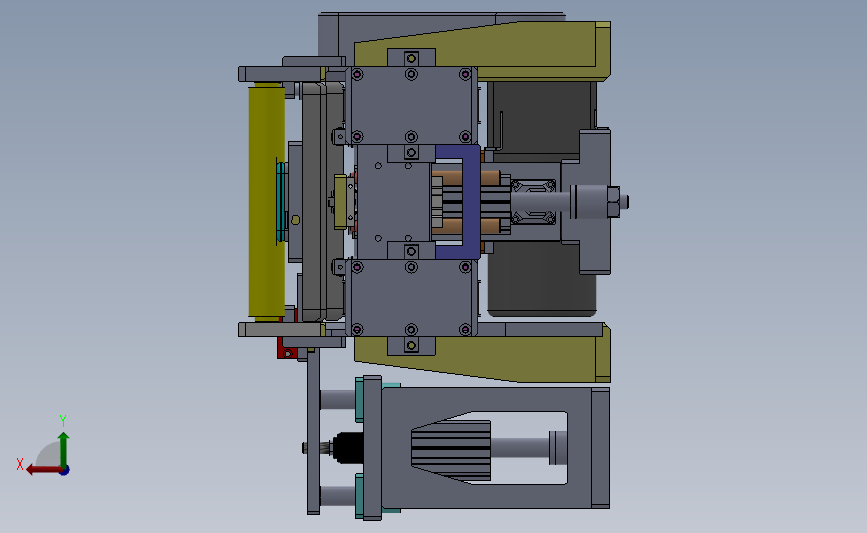The height and width of the screenshot is (533, 867).
Task: Select the yellow cylindrical roller part
Action: pos(266,202)
